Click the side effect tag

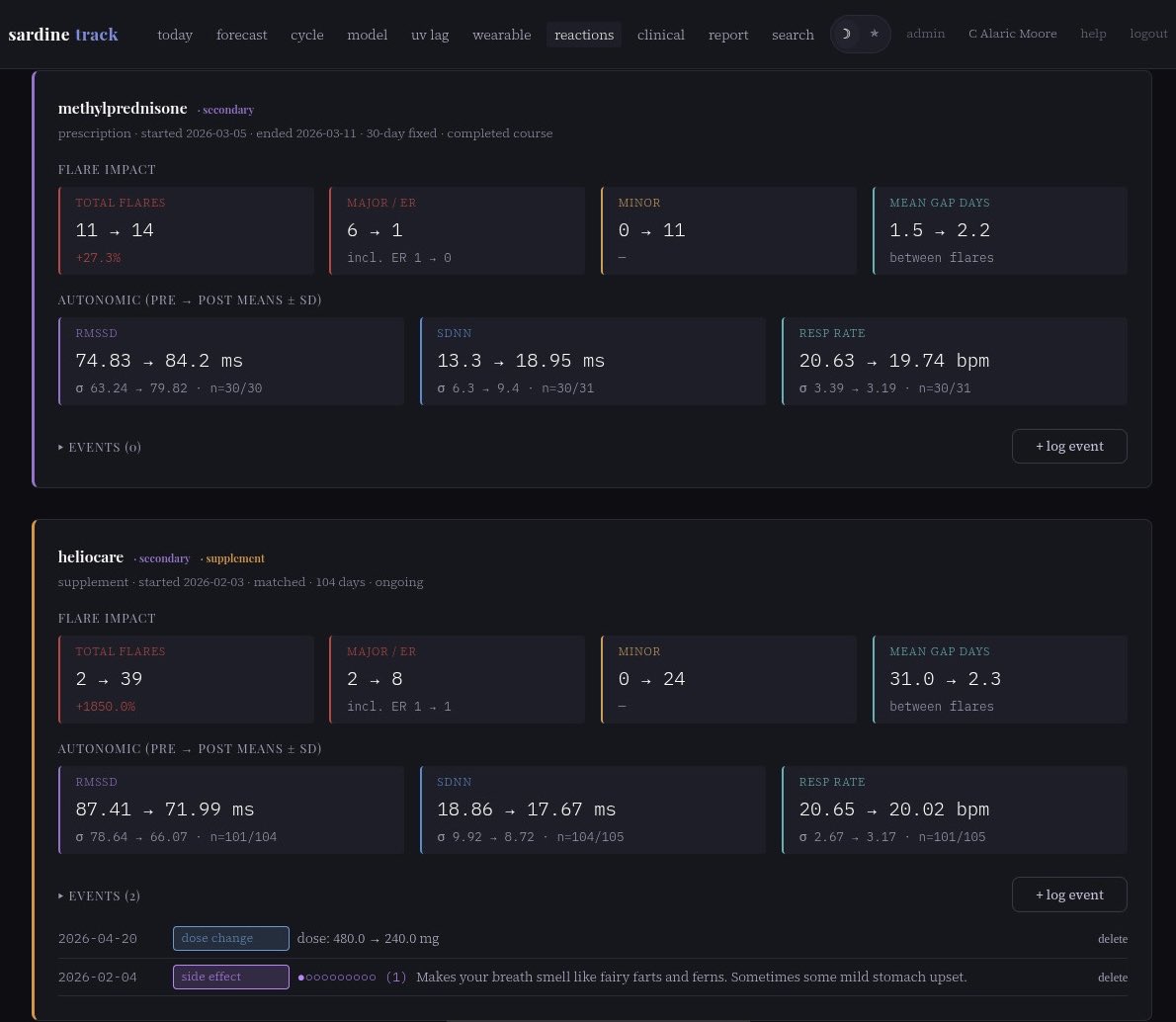point(231,977)
